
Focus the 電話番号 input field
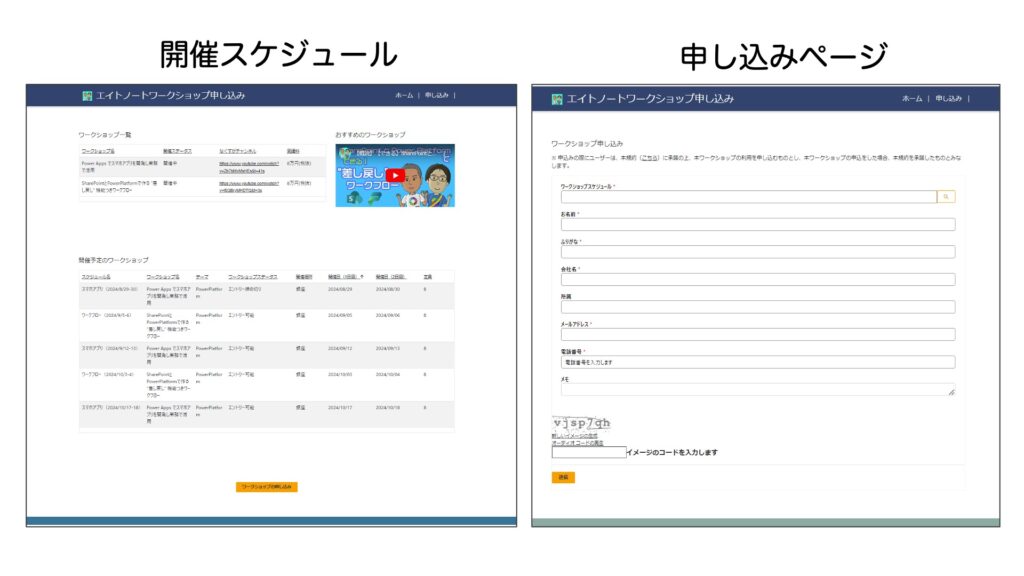point(758,362)
